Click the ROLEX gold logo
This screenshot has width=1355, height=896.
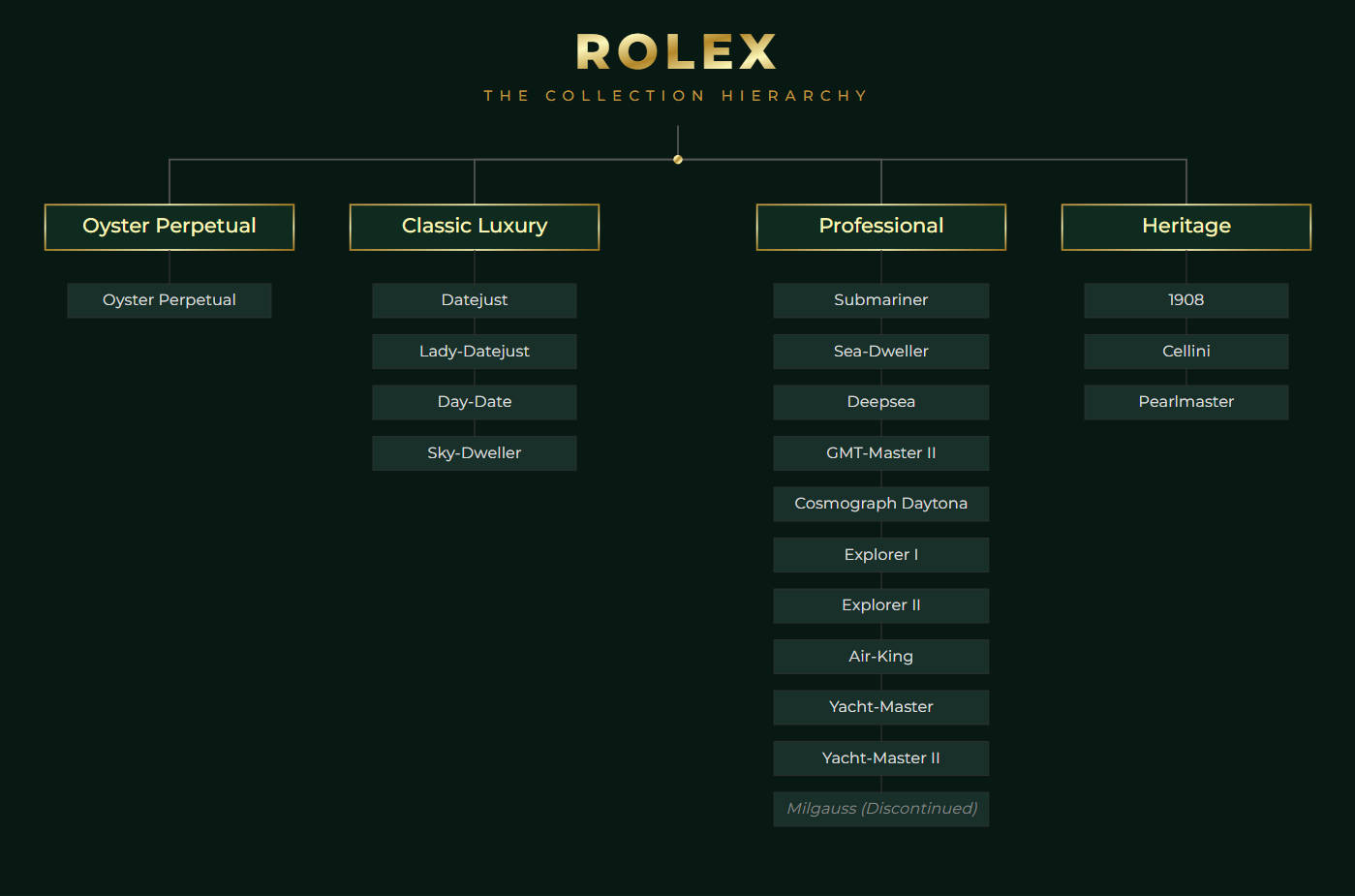[675, 52]
